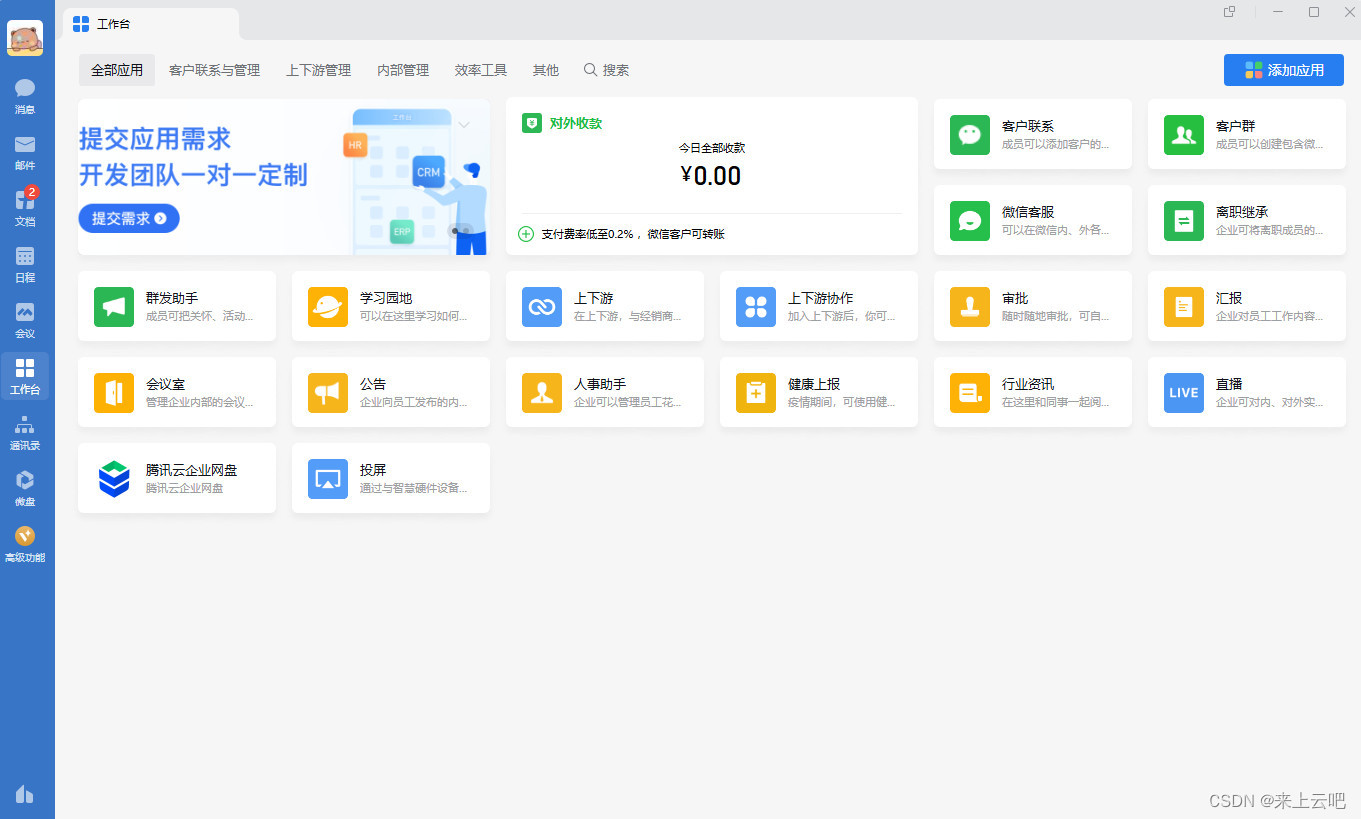
Task: Switch to the 效率工具 tab
Action: 481,70
